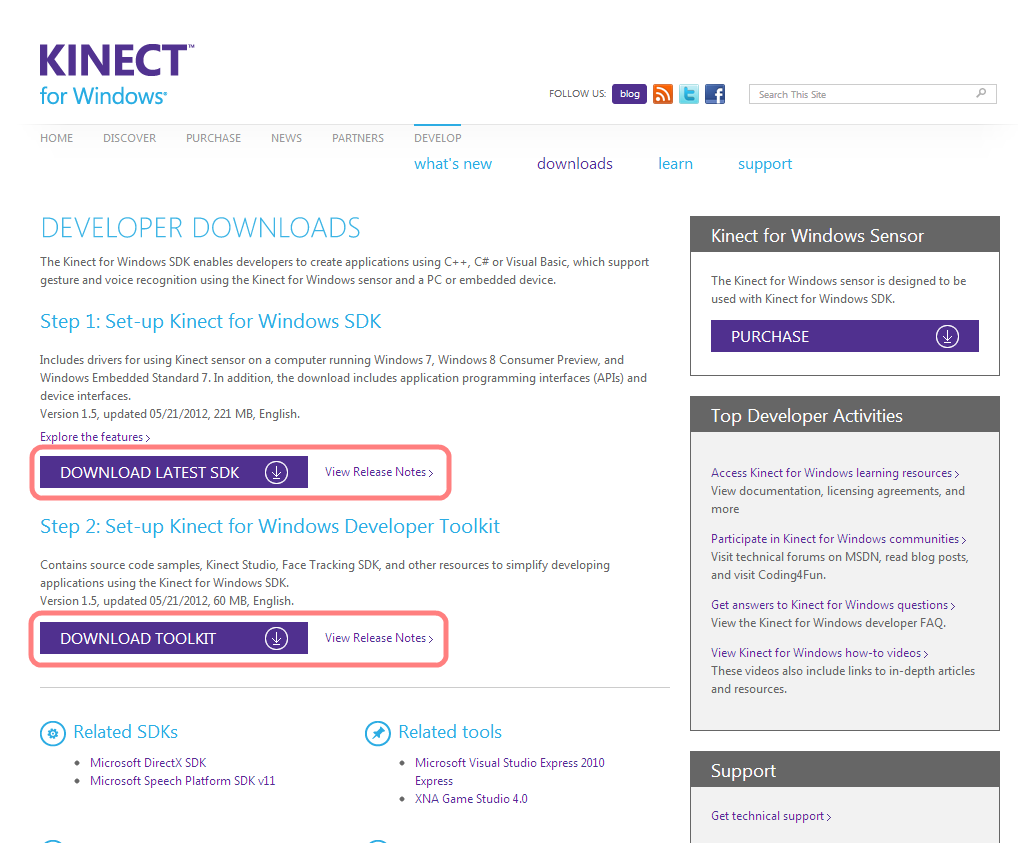This screenshot has height=843, width=1018.
Task: Click the blog icon in the follow bar
Action: (x=628, y=93)
